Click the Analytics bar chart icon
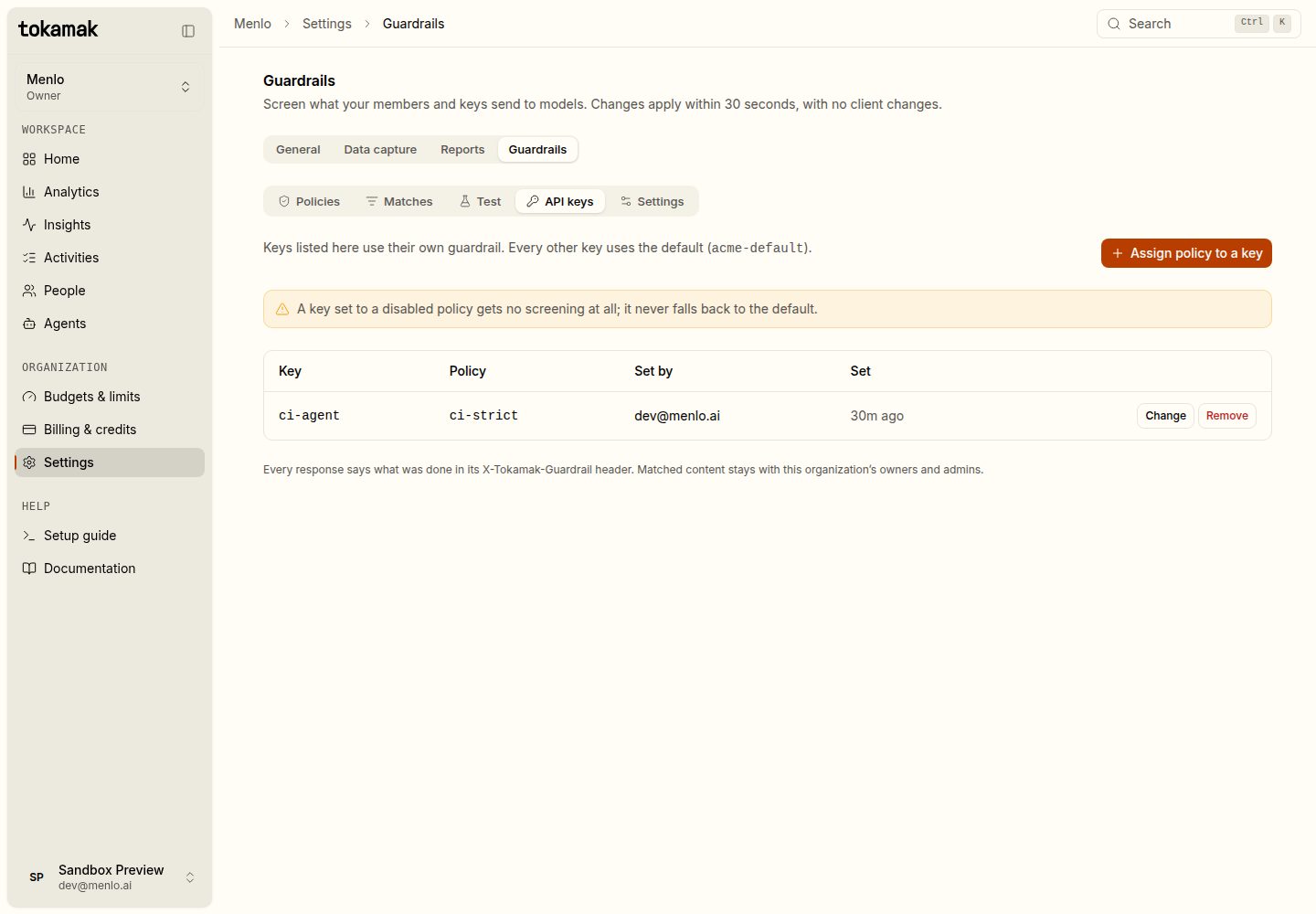 point(29,192)
